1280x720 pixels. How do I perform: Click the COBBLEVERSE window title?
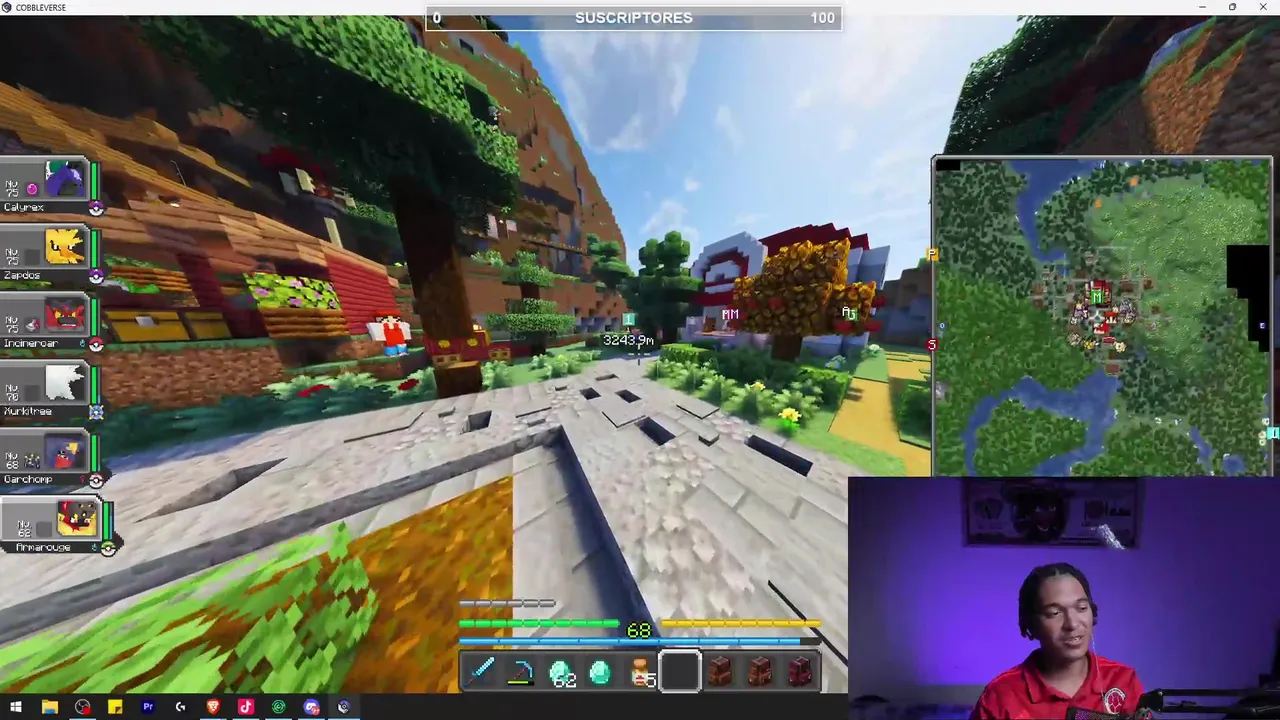(x=41, y=7)
